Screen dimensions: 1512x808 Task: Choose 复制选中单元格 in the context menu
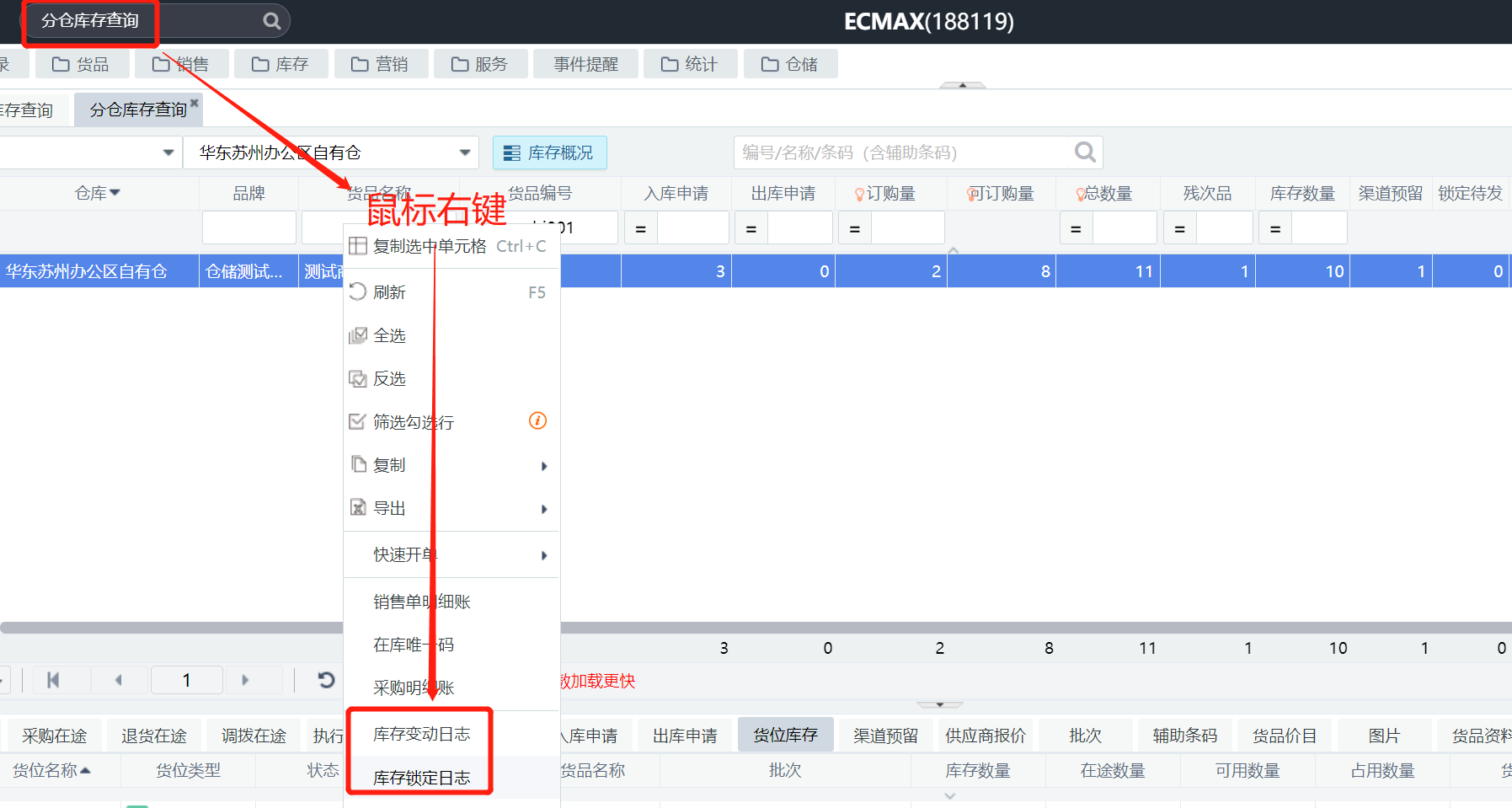point(451,246)
